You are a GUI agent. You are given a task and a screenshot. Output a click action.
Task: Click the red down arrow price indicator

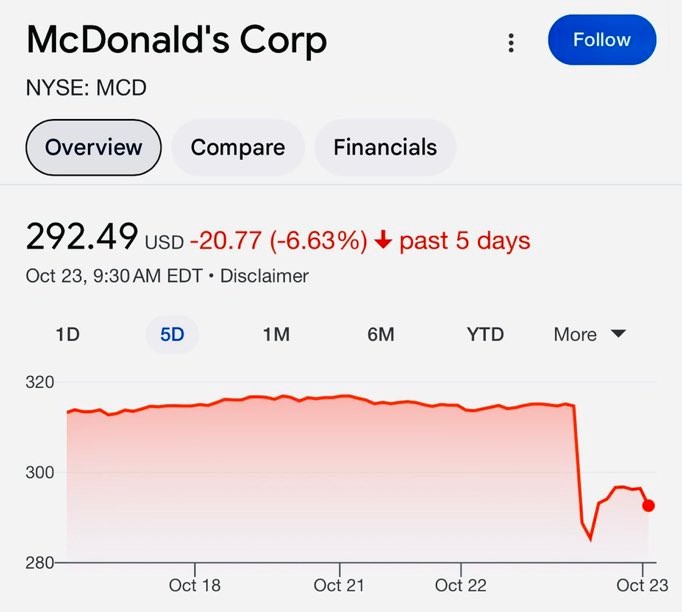coord(383,240)
